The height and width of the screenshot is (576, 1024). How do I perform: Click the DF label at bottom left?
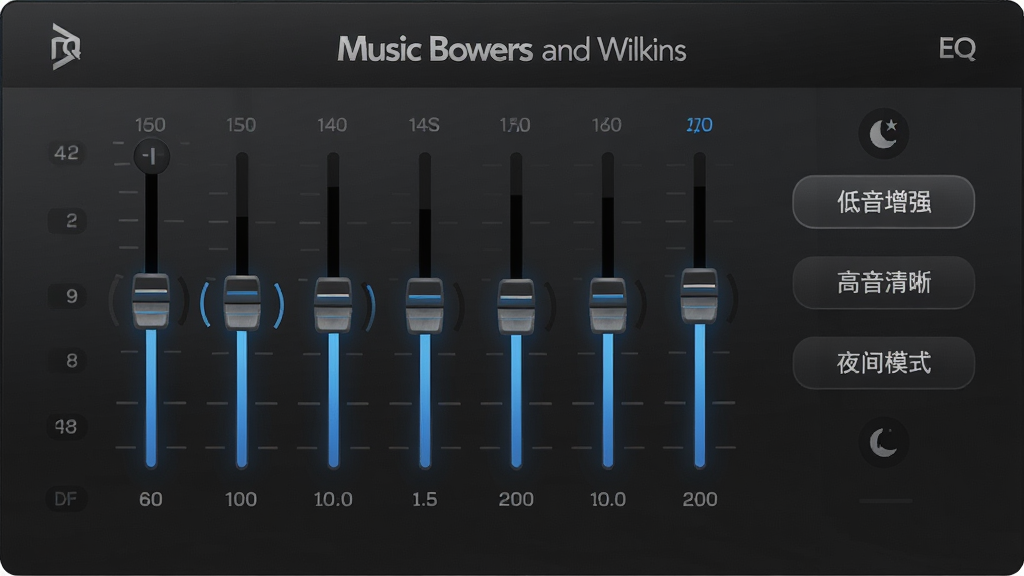point(65,500)
